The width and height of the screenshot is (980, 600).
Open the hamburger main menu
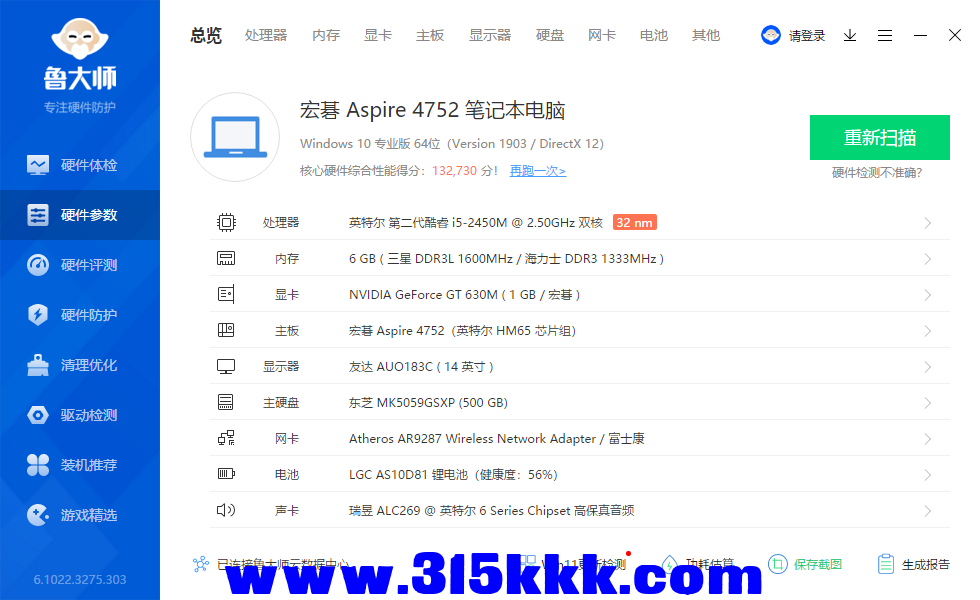885,36
